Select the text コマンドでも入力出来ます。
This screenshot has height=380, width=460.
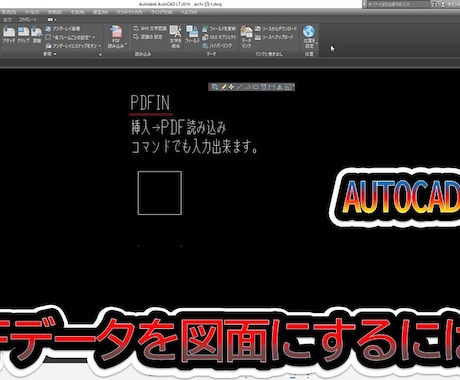pos(195,146)
